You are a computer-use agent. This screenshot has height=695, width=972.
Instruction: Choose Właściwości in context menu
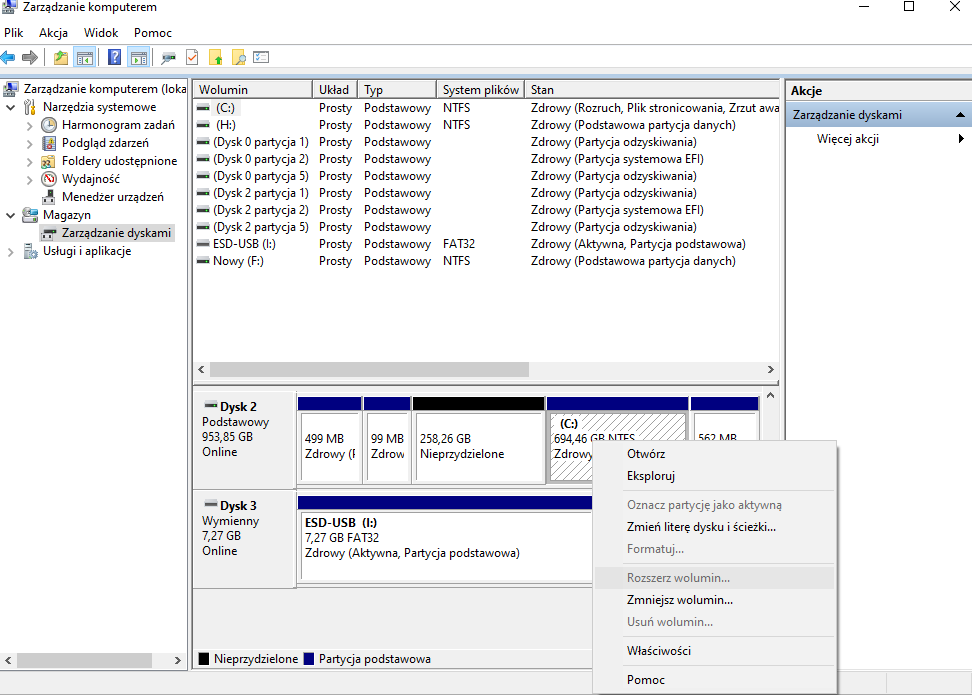(714, 651)
